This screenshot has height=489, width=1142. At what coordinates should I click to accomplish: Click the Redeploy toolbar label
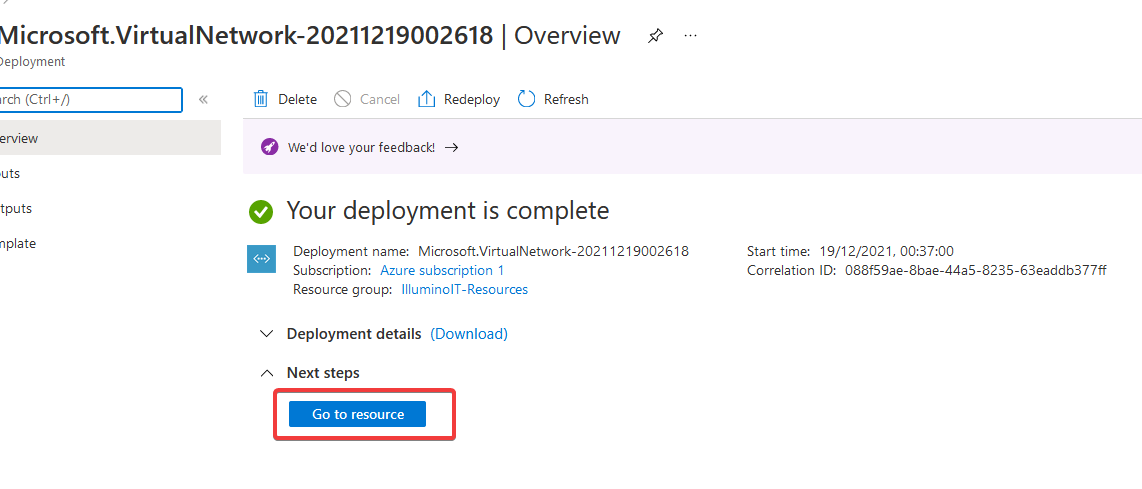472,99
